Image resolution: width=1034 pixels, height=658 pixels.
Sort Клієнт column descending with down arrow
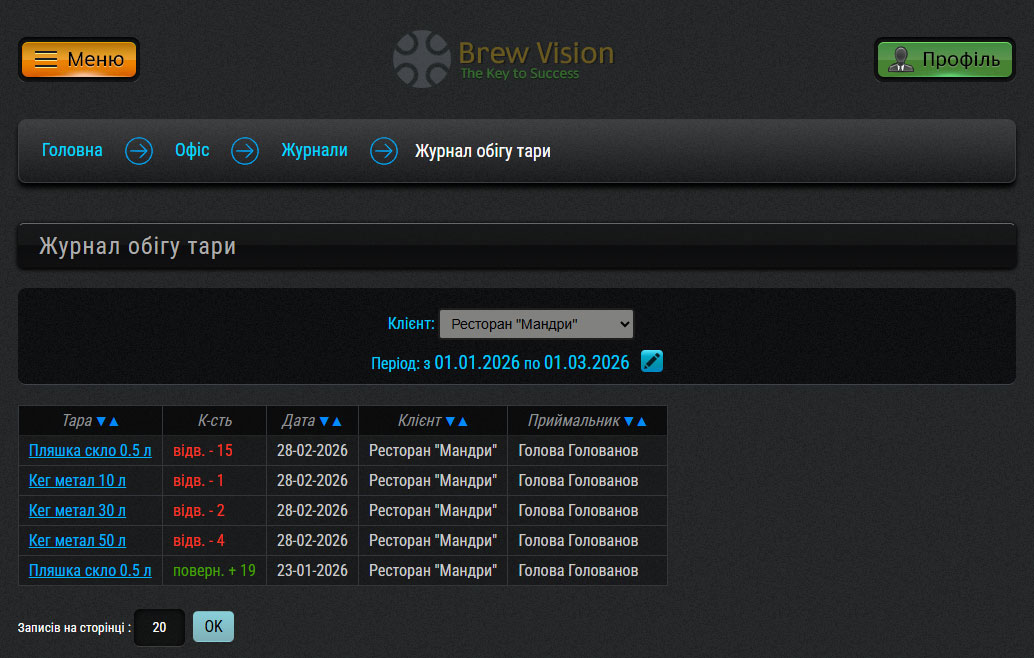click(x=450, y=422)
